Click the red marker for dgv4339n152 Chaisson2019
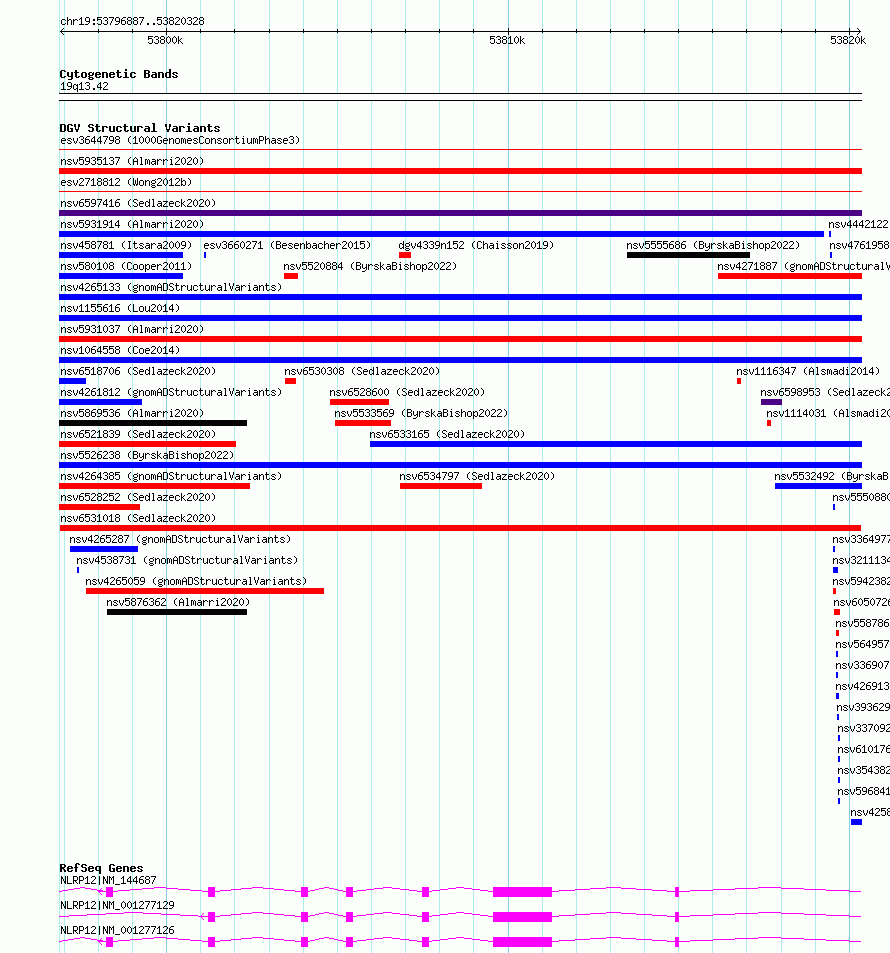 [405, 255]
